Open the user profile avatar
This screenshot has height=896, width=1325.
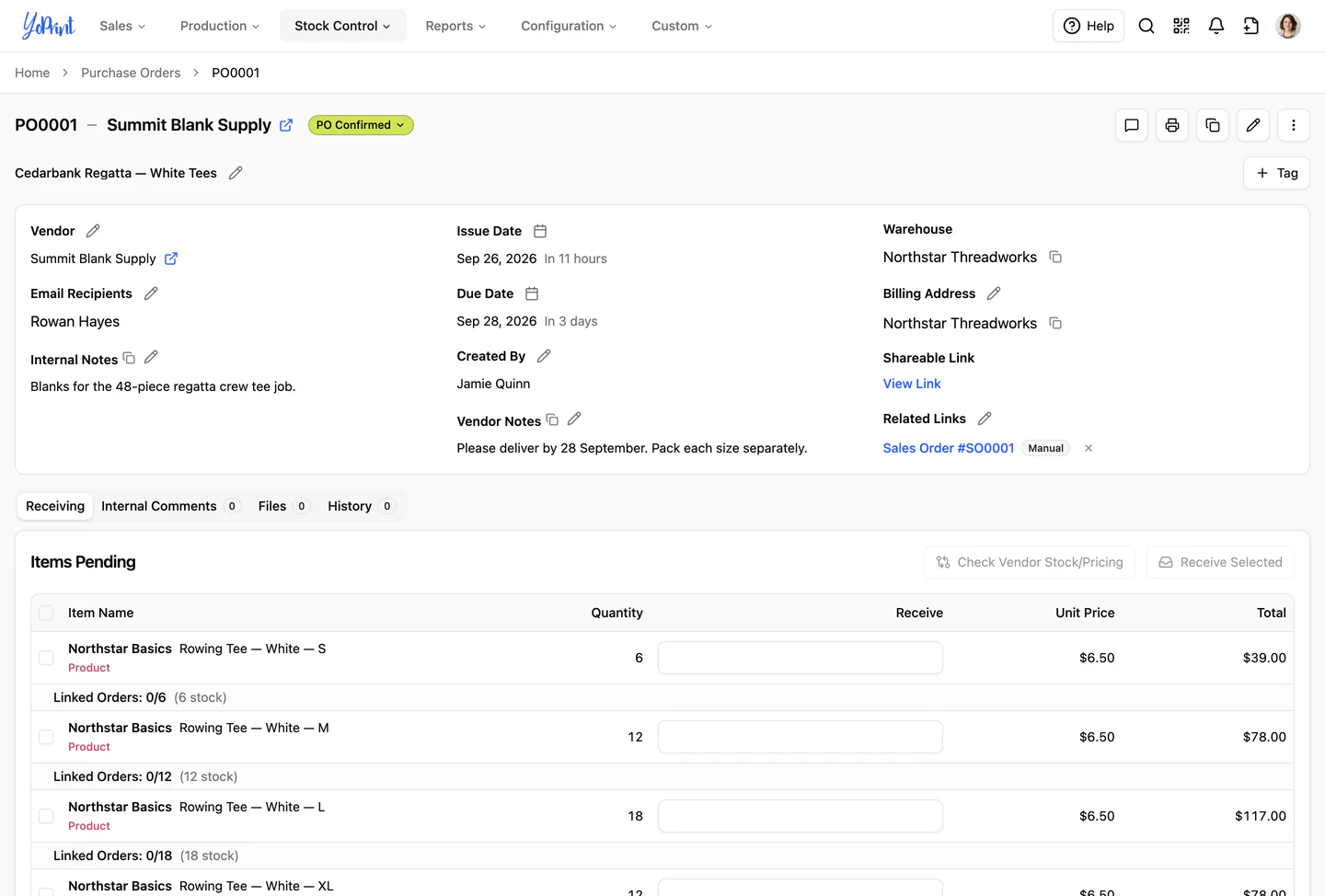(1288, 26)
